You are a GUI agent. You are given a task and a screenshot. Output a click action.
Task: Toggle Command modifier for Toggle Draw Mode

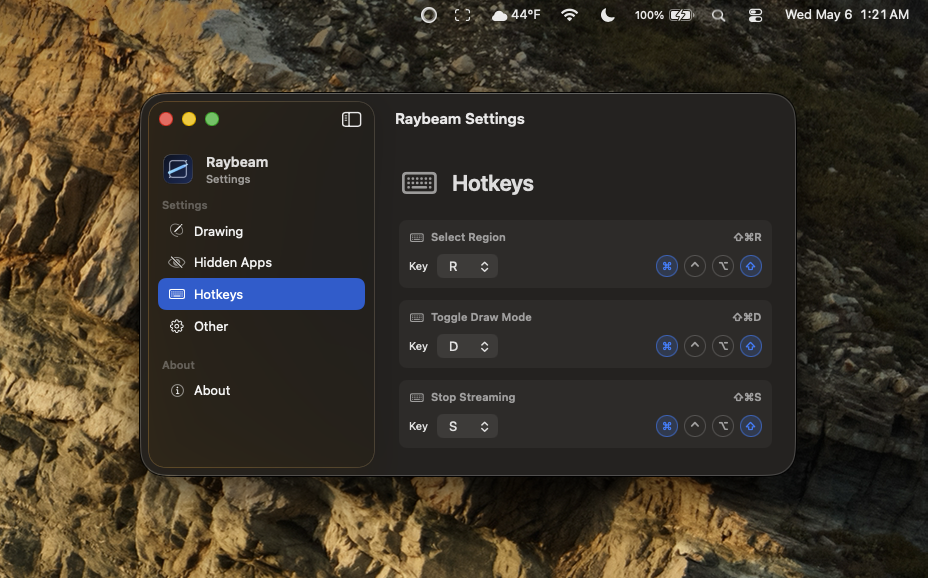[x=666, y=346]
